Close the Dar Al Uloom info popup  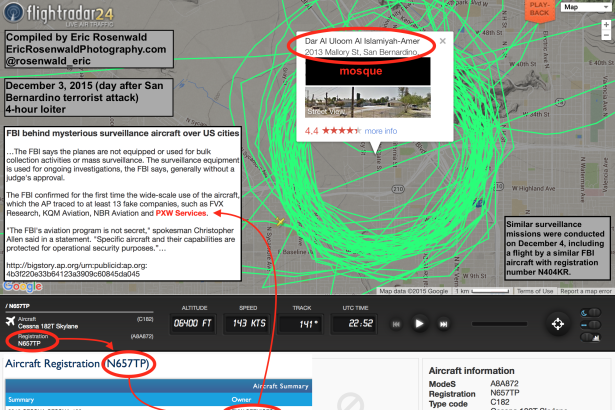point(442,41)
